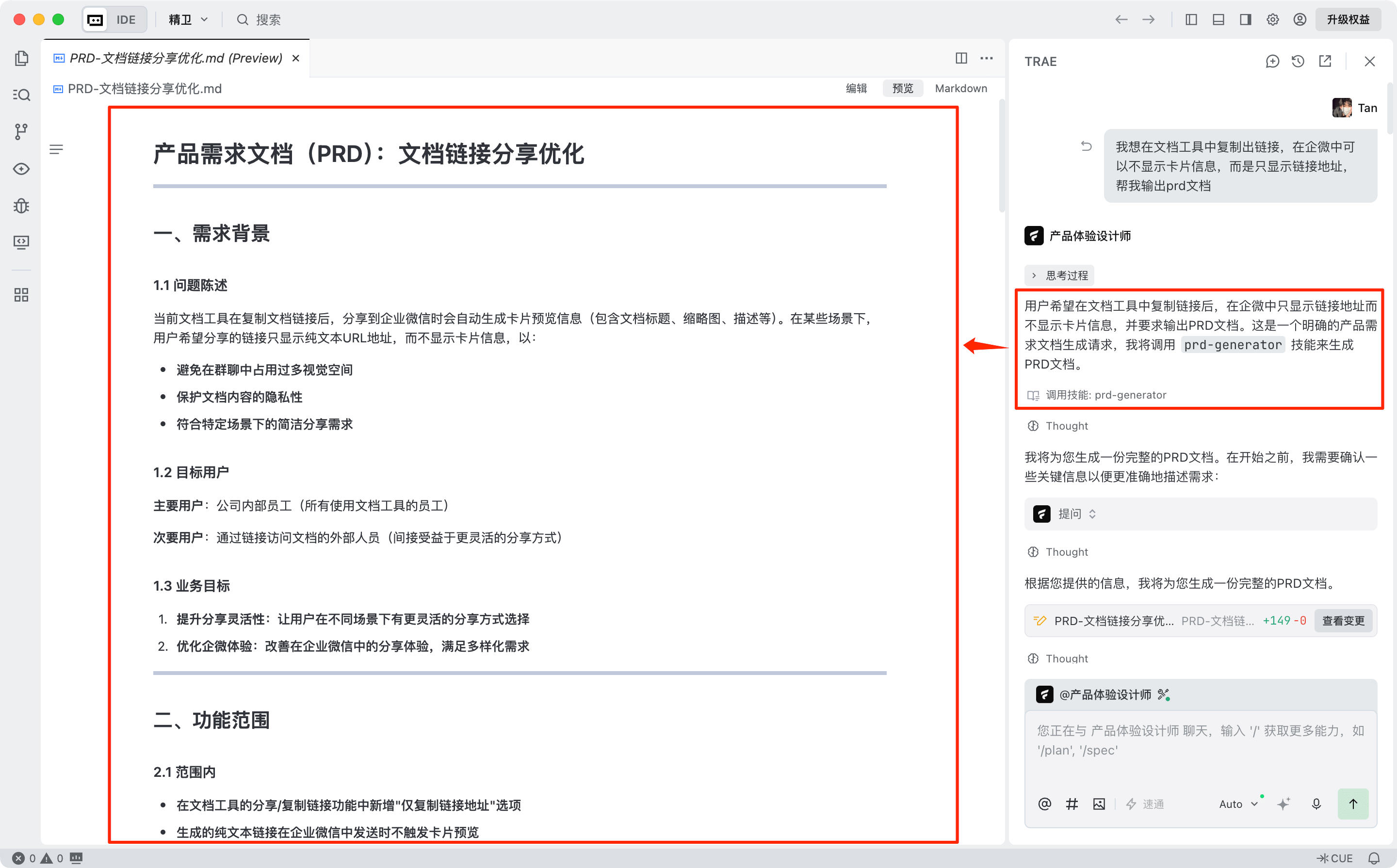Click the 查看变更 view changes button
This screenshot has width=1397, height=868.
coord(1343,621)
